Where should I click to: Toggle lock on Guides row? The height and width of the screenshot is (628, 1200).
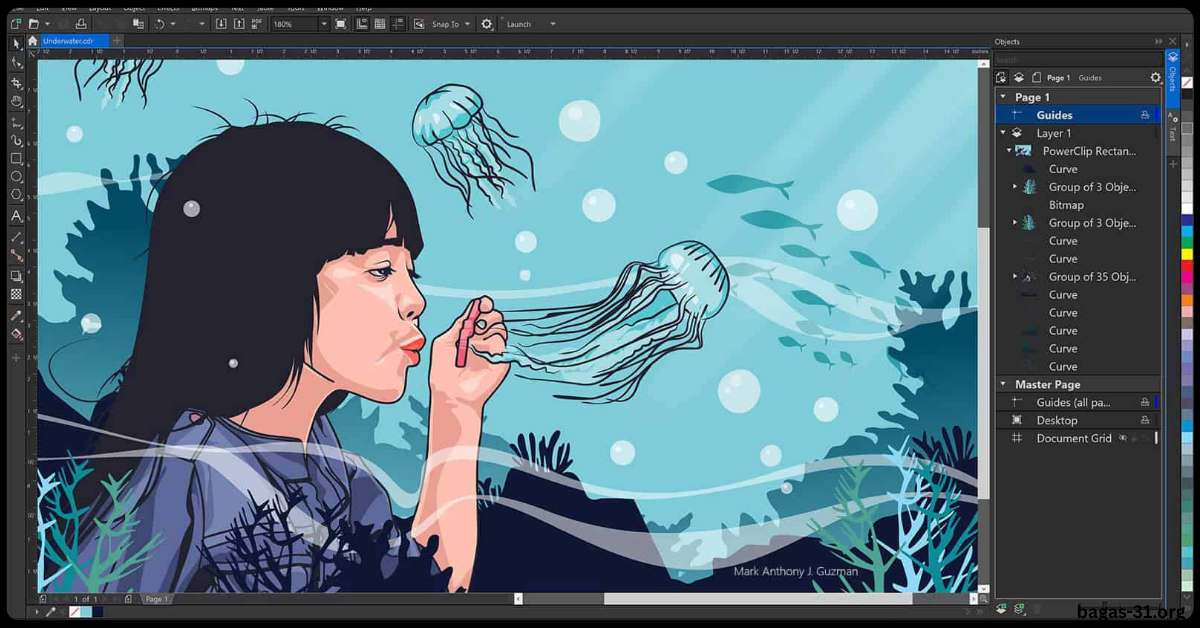[1145, 115]
